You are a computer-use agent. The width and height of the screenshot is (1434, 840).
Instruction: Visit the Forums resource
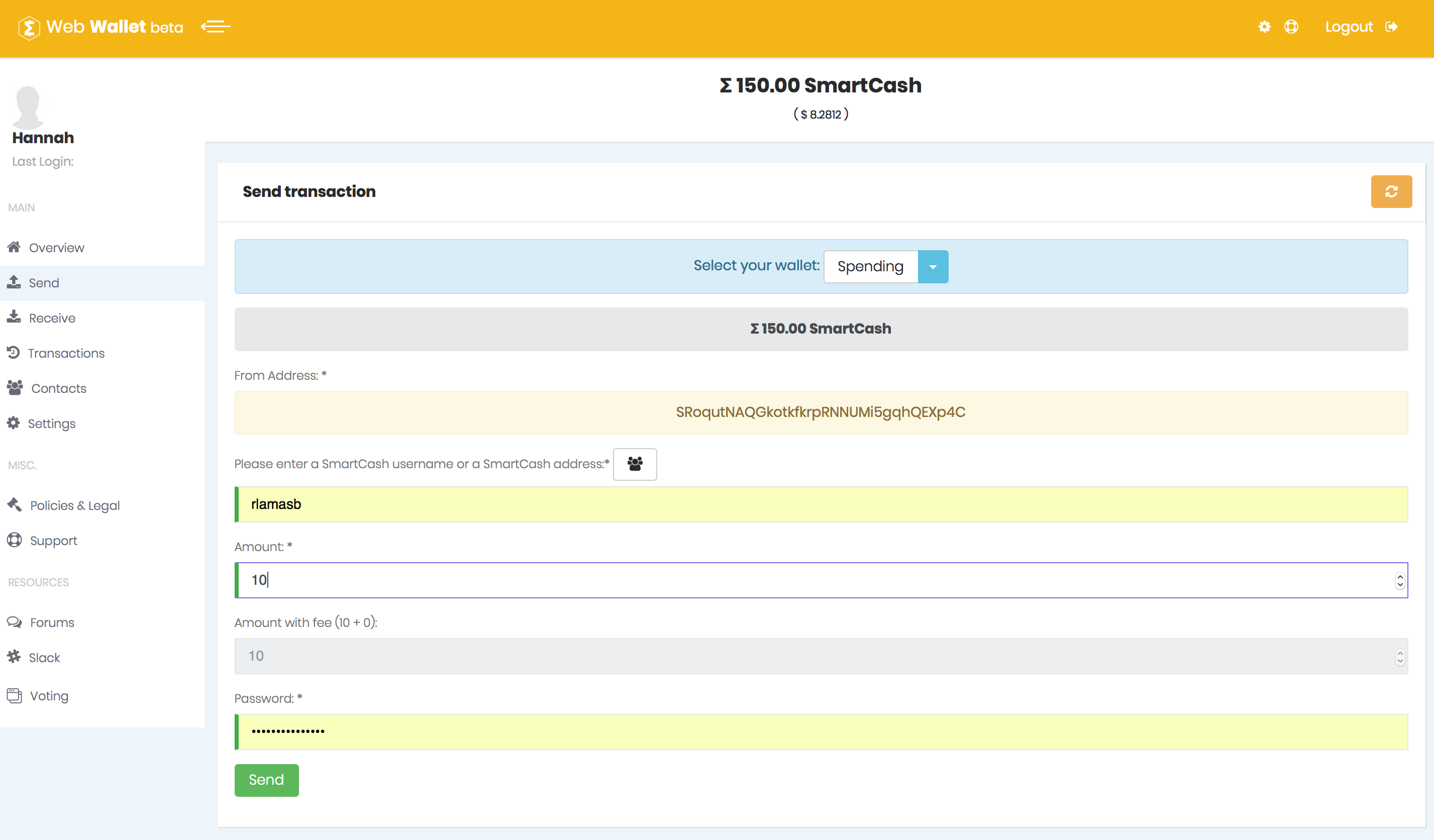click(52, 622)
